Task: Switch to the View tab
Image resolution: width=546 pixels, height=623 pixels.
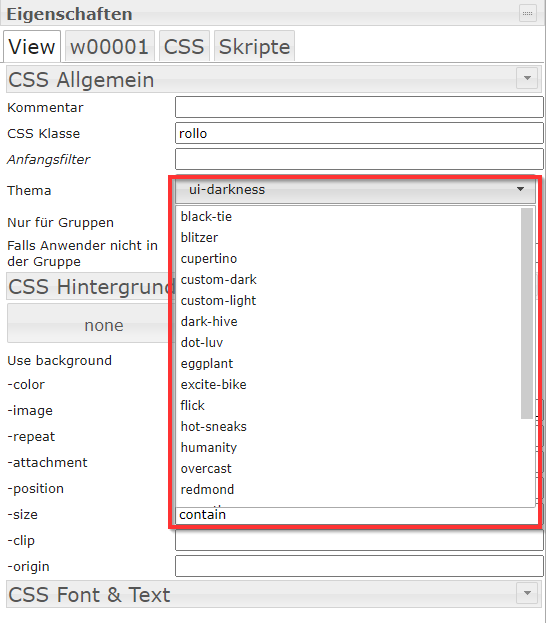Action: pos(32,46)
